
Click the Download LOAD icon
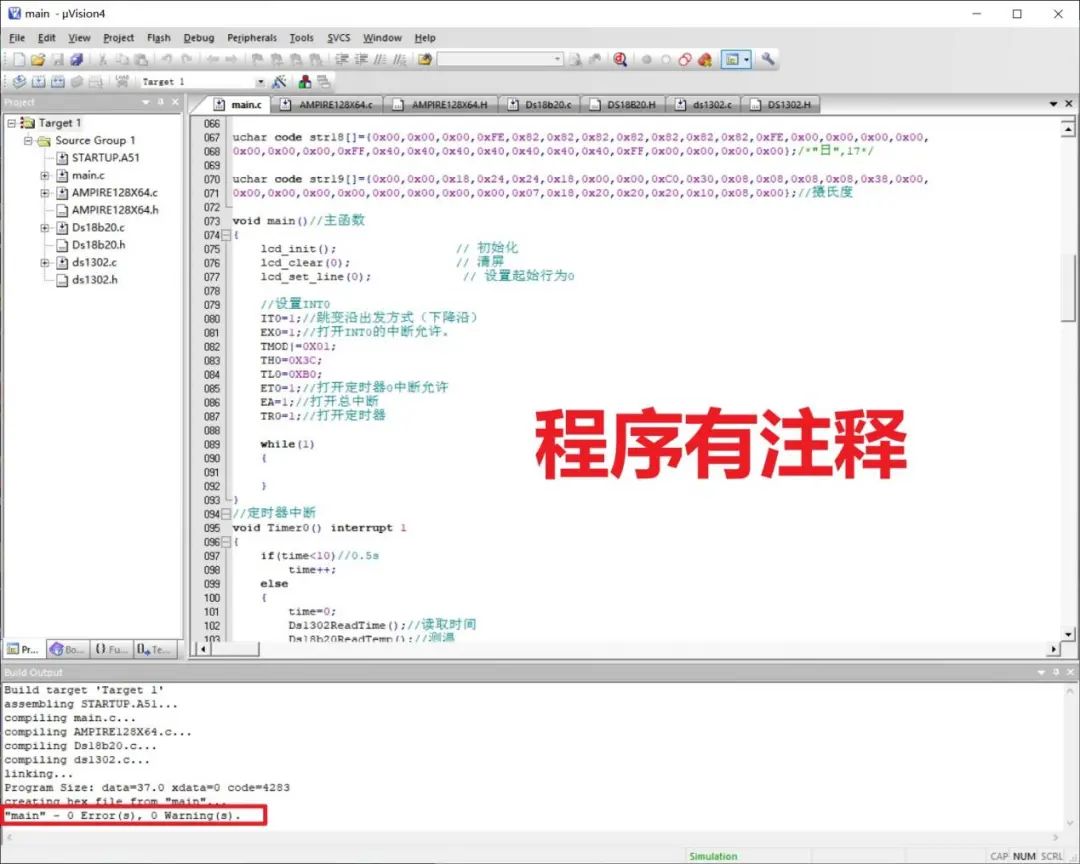point(122,81)
